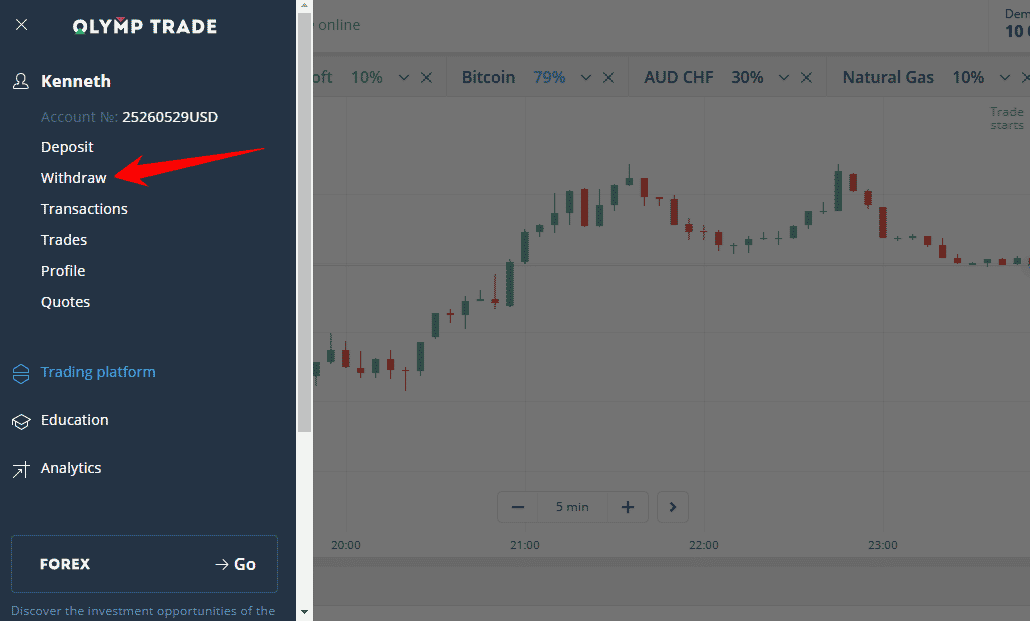Click the user profile icon beside Kenneth
The height and width of the screenshot is (621, 1030).
21,81
